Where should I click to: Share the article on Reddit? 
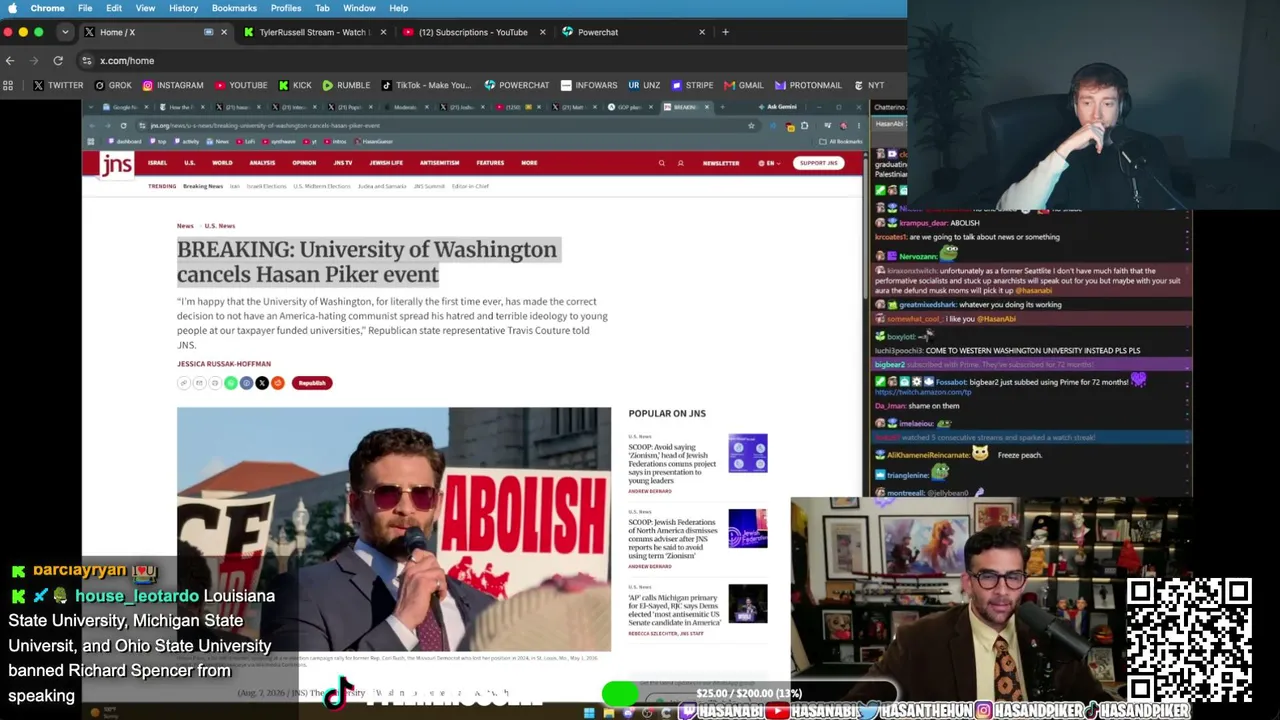click(x=278, y=383)
